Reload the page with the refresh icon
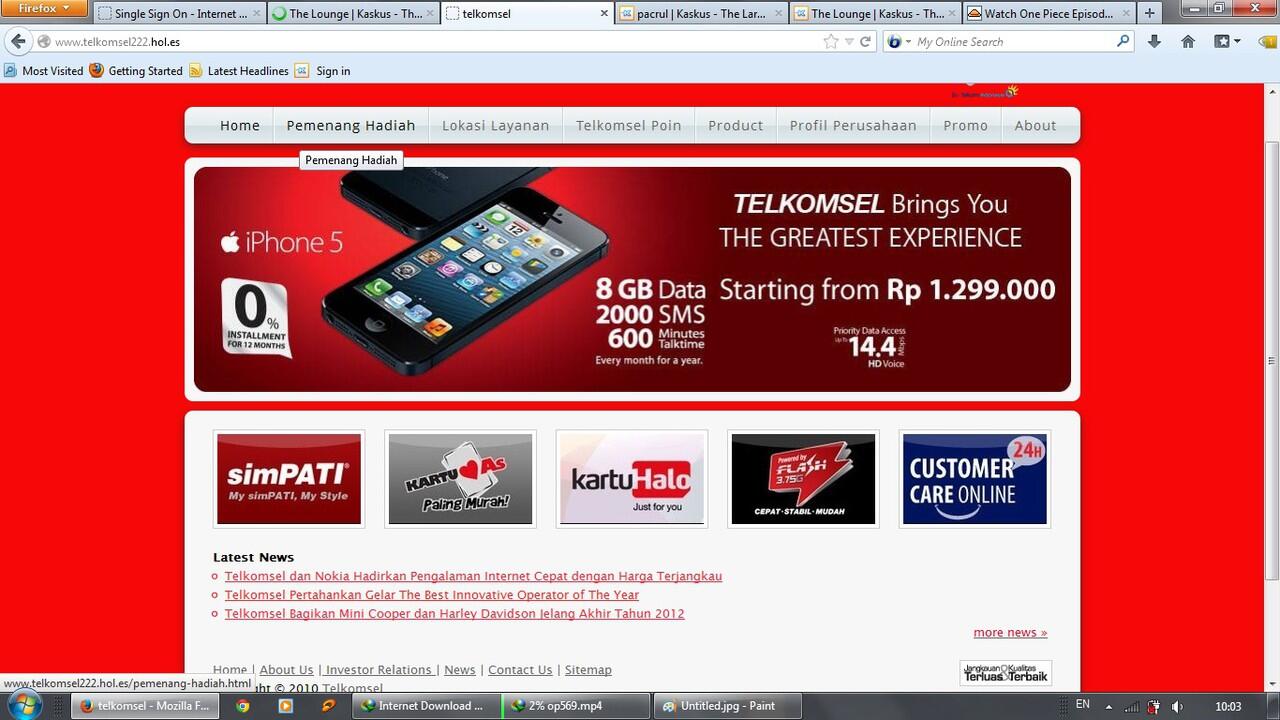 (866, 42)
